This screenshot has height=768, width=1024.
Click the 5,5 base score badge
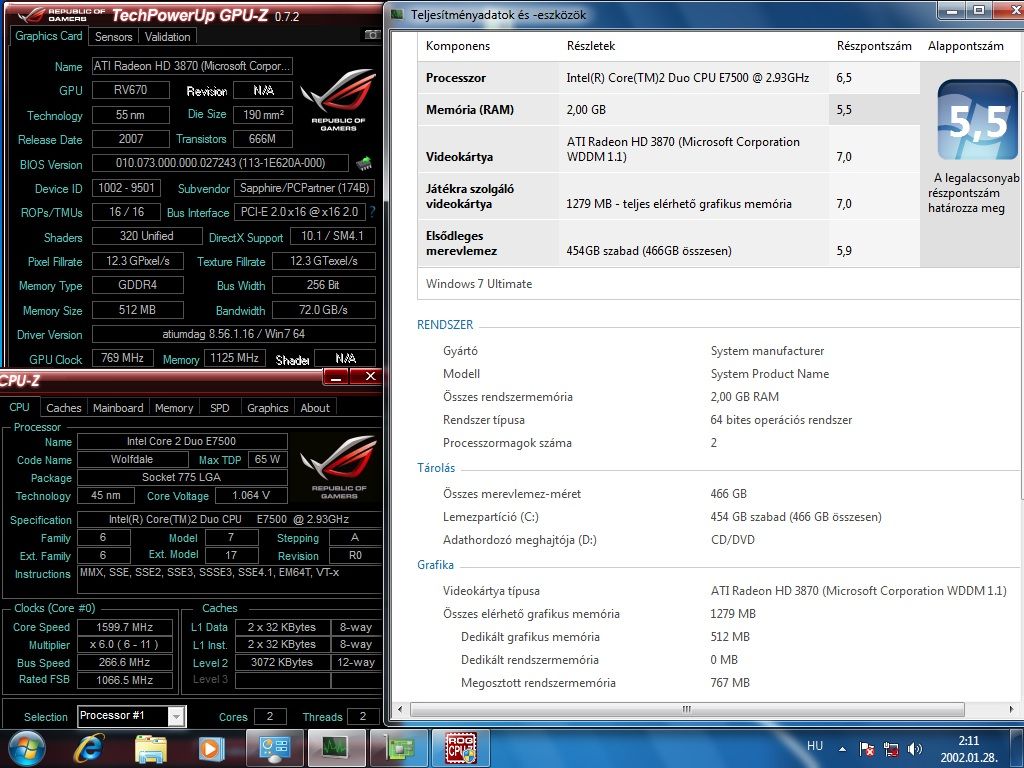(977, 120)
